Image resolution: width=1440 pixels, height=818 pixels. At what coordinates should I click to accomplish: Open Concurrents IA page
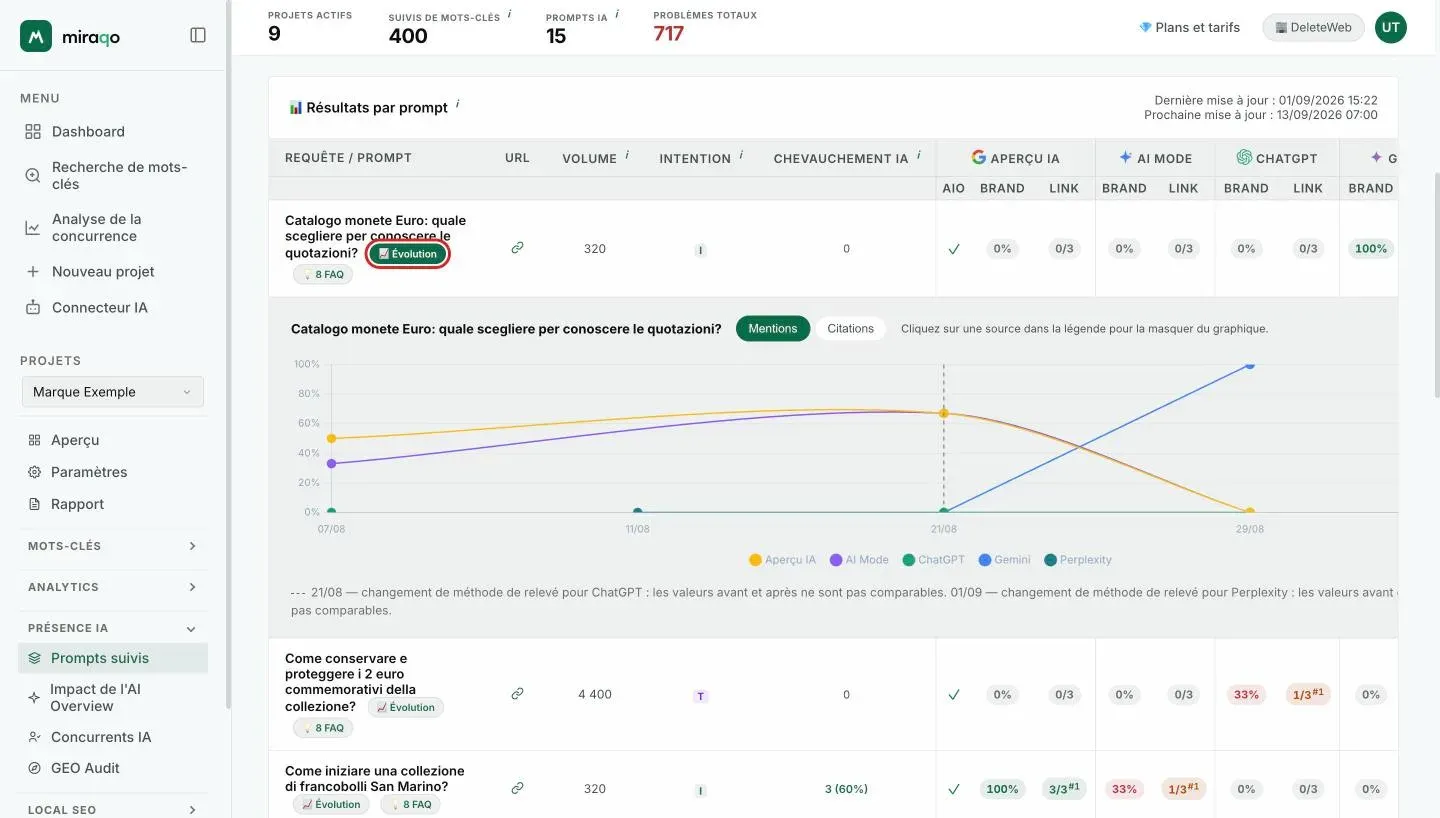(x=90, y=737)
